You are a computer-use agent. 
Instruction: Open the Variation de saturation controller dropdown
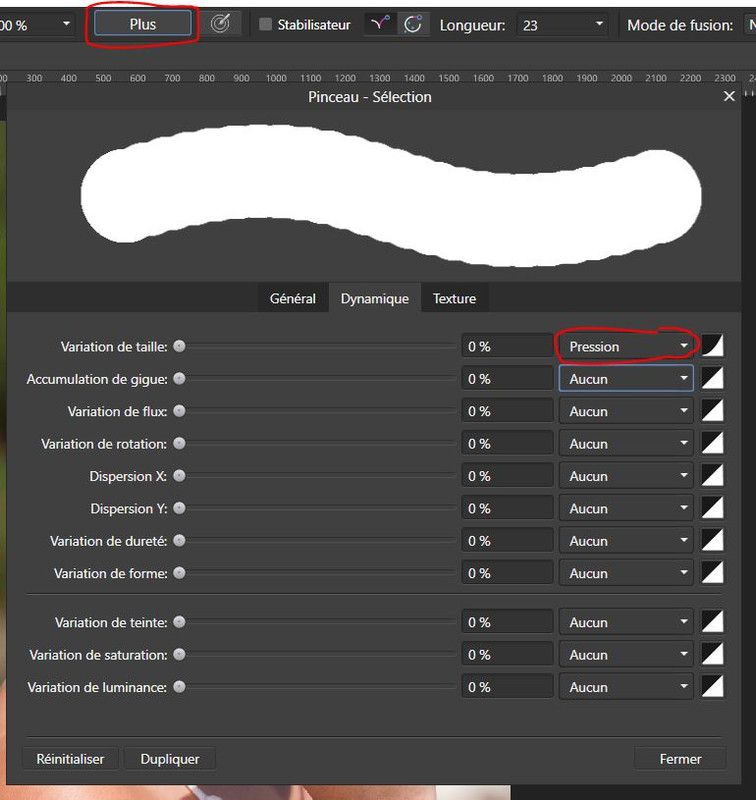(626, 655)
